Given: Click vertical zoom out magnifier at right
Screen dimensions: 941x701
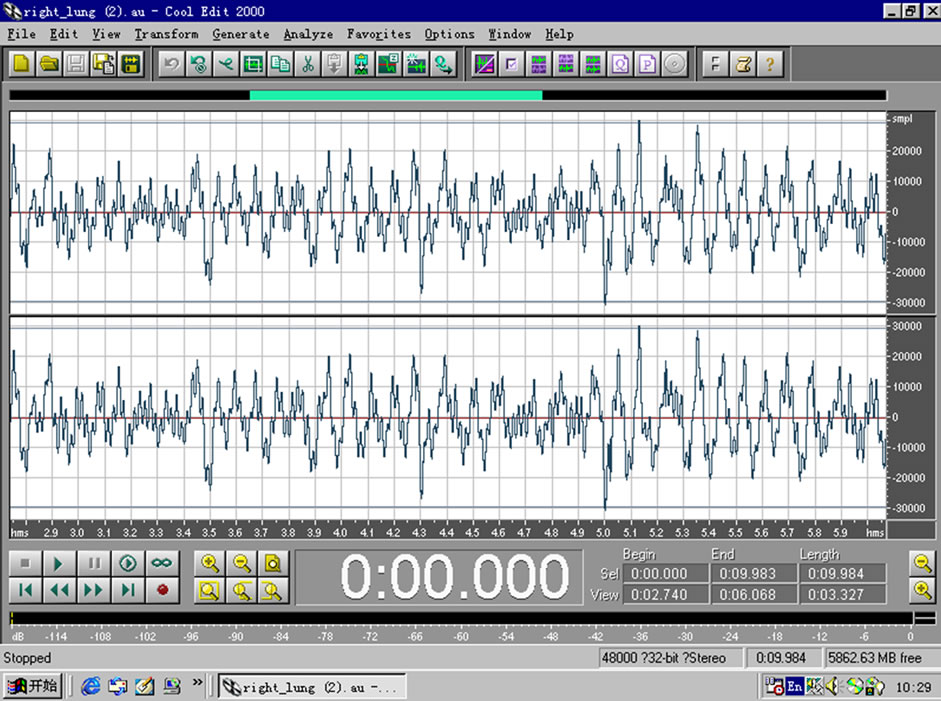Looking at the screenshot, I should point(922,563).
